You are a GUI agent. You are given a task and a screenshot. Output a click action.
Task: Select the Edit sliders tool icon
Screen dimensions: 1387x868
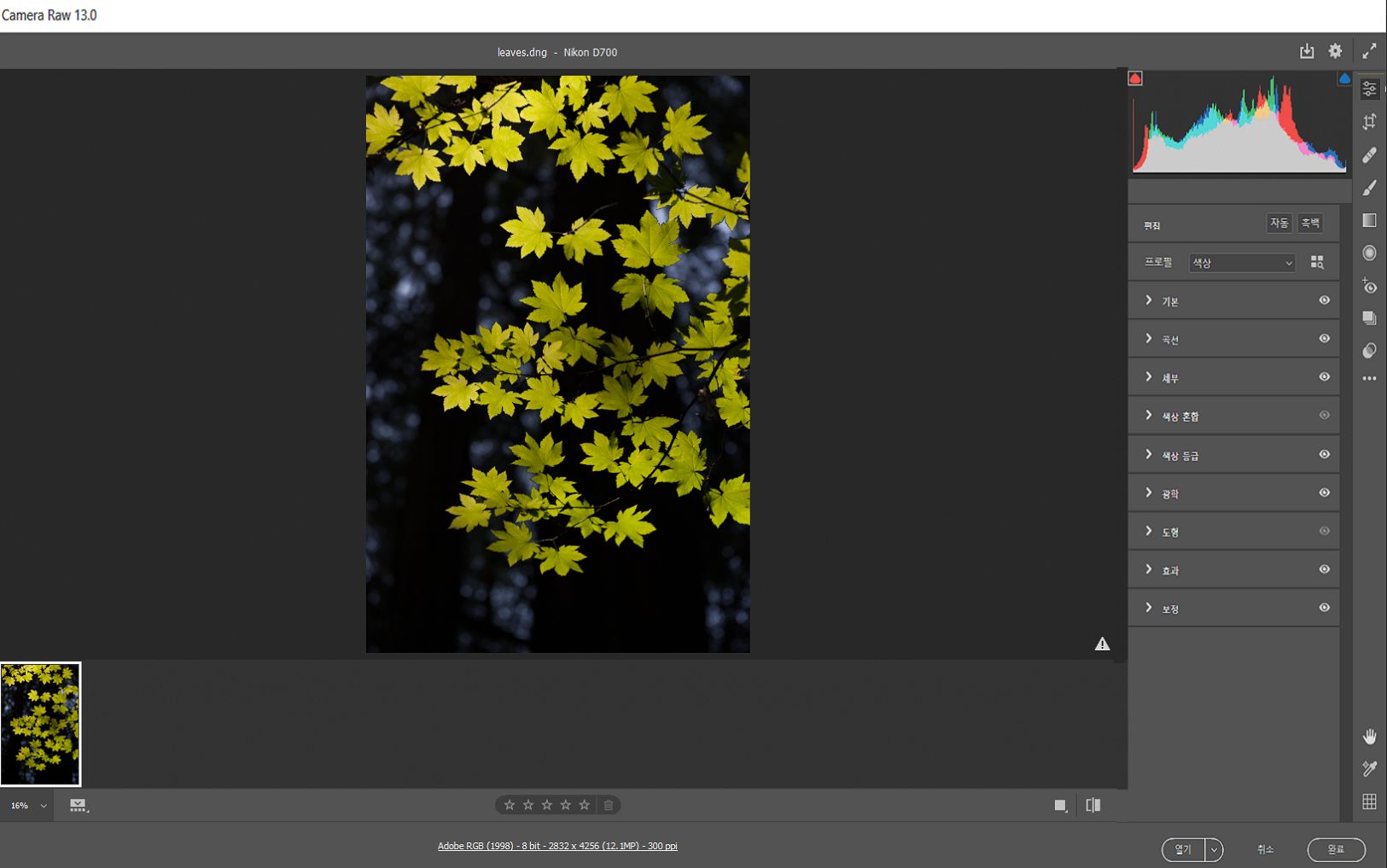[1369, 89]
